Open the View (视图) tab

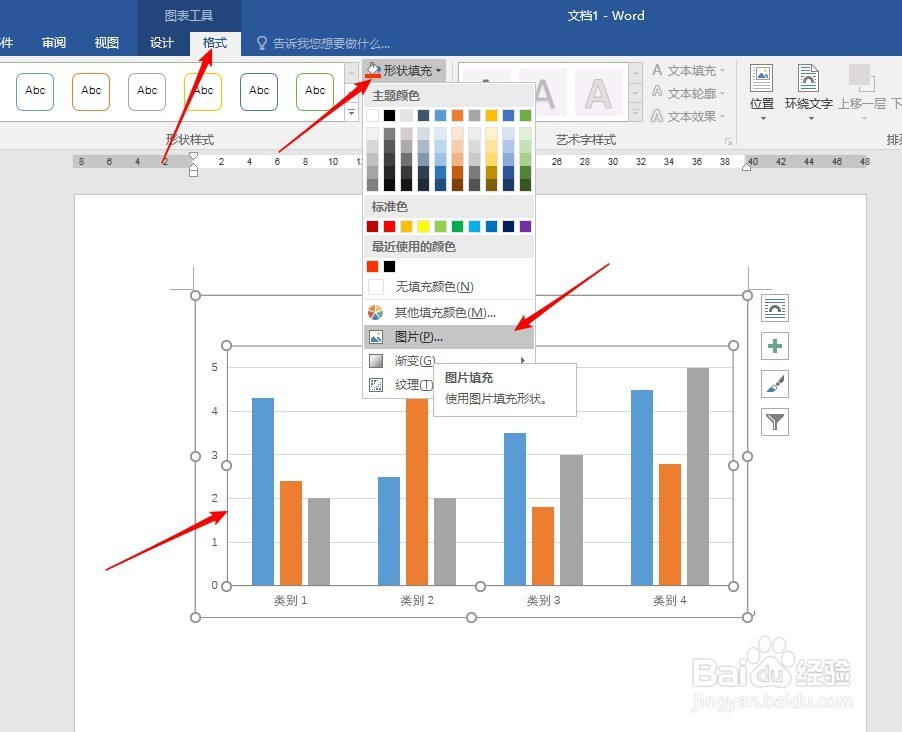pyautogui.click(x=106, y=43)
